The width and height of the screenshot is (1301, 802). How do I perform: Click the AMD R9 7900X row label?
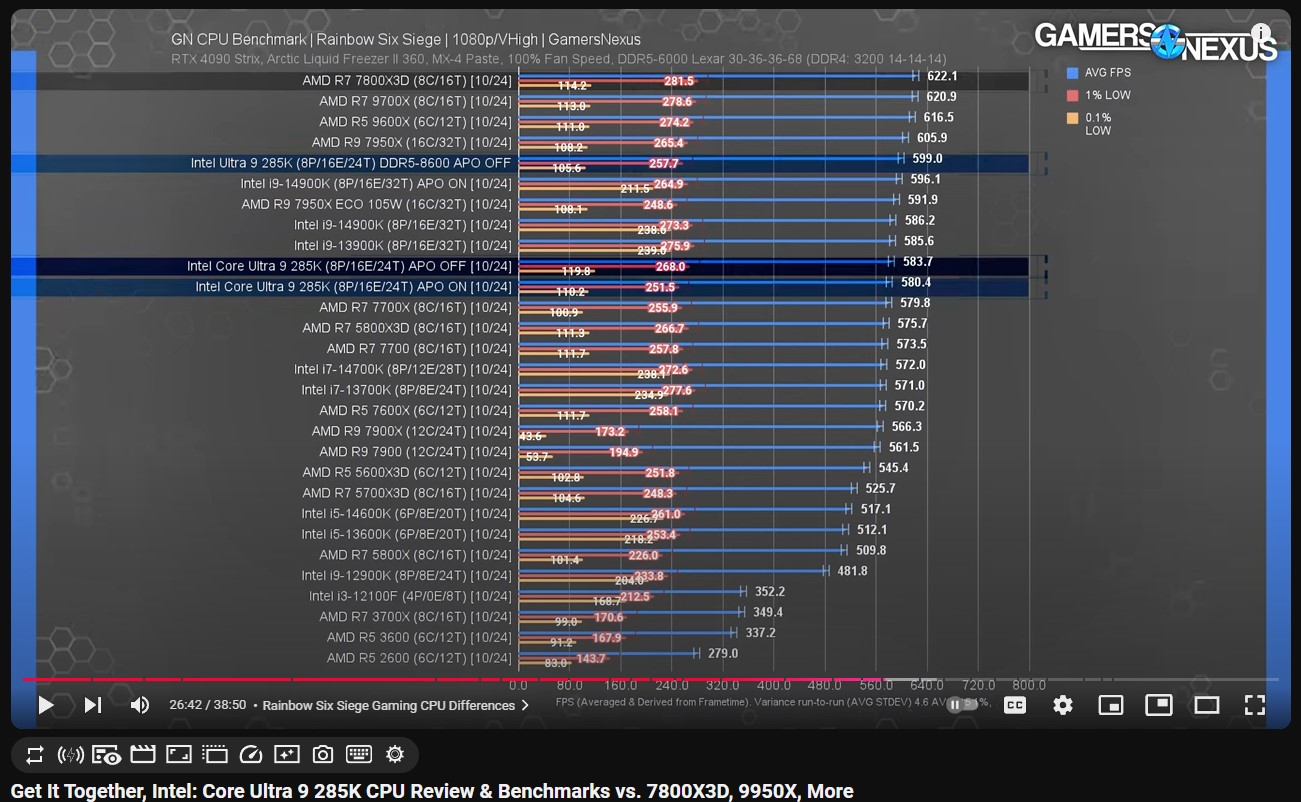tap(412, 431)
